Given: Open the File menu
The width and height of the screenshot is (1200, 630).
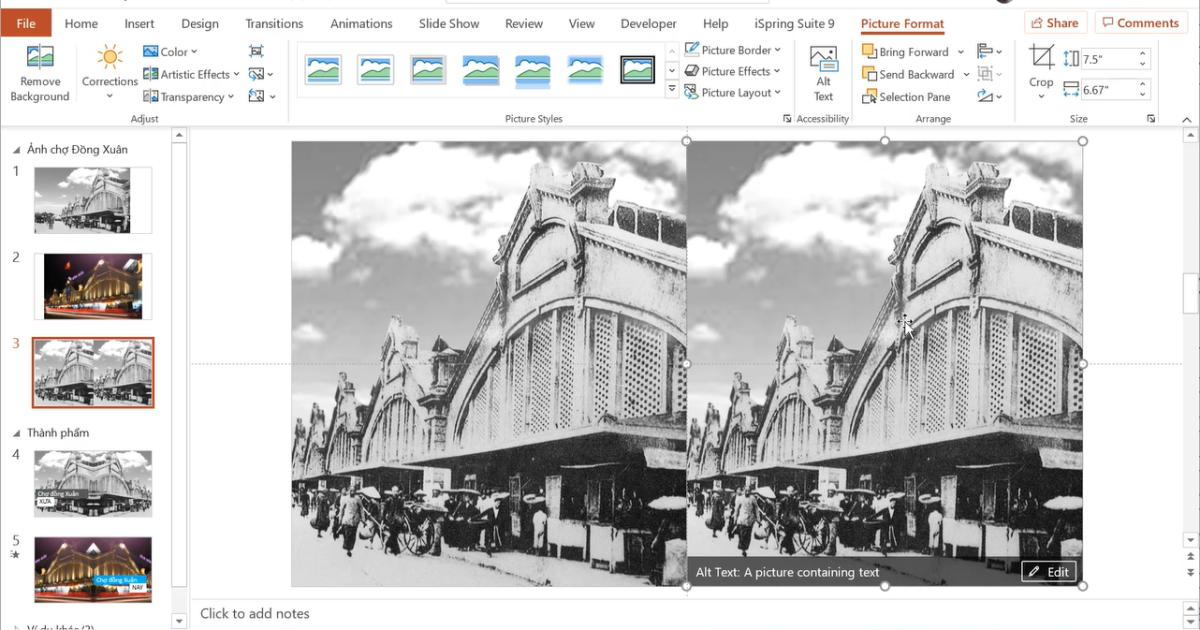Looking at the screenshot, I should pos(26,23).
